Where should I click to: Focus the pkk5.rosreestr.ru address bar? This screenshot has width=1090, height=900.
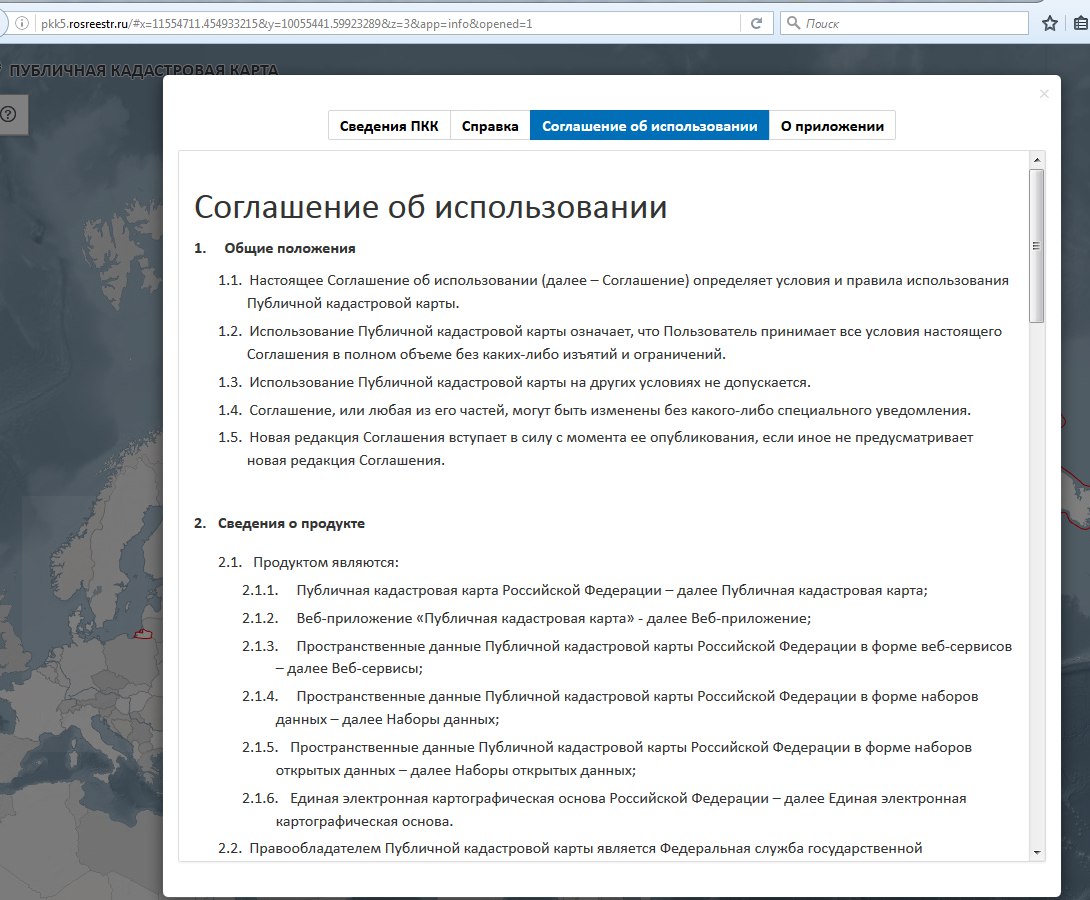tap(386, 24)
